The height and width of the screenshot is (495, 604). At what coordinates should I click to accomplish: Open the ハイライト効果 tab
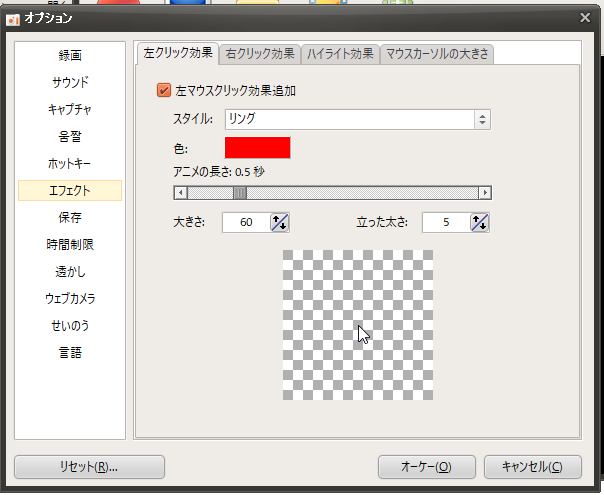(340, 53)
